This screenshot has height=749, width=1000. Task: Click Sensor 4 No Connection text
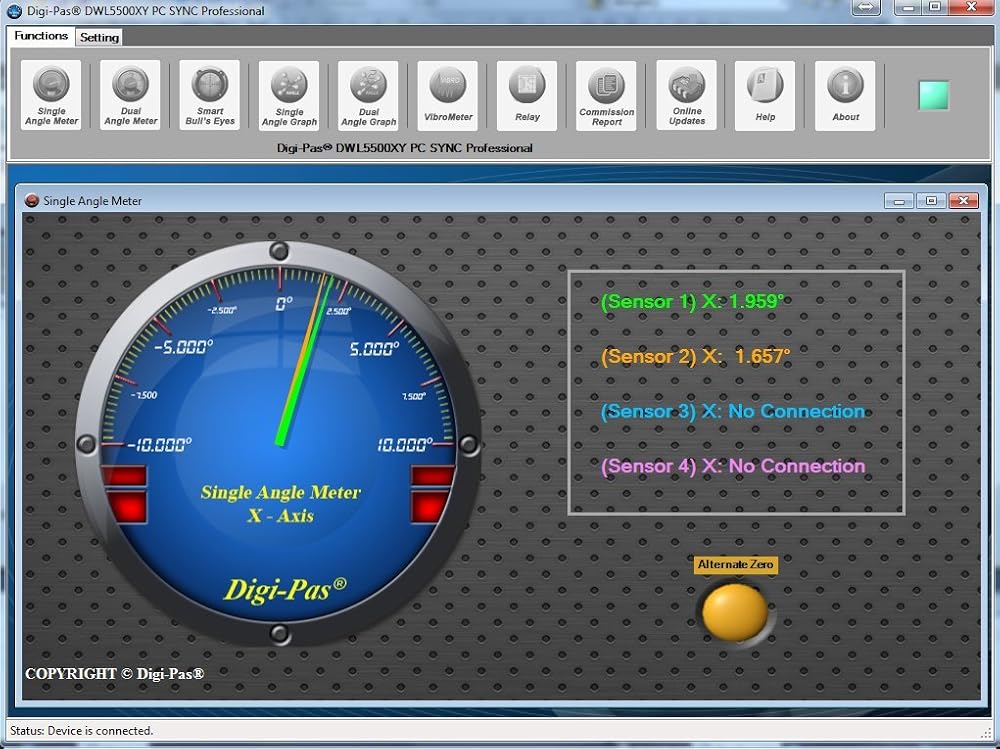click(x=733, y=466)
